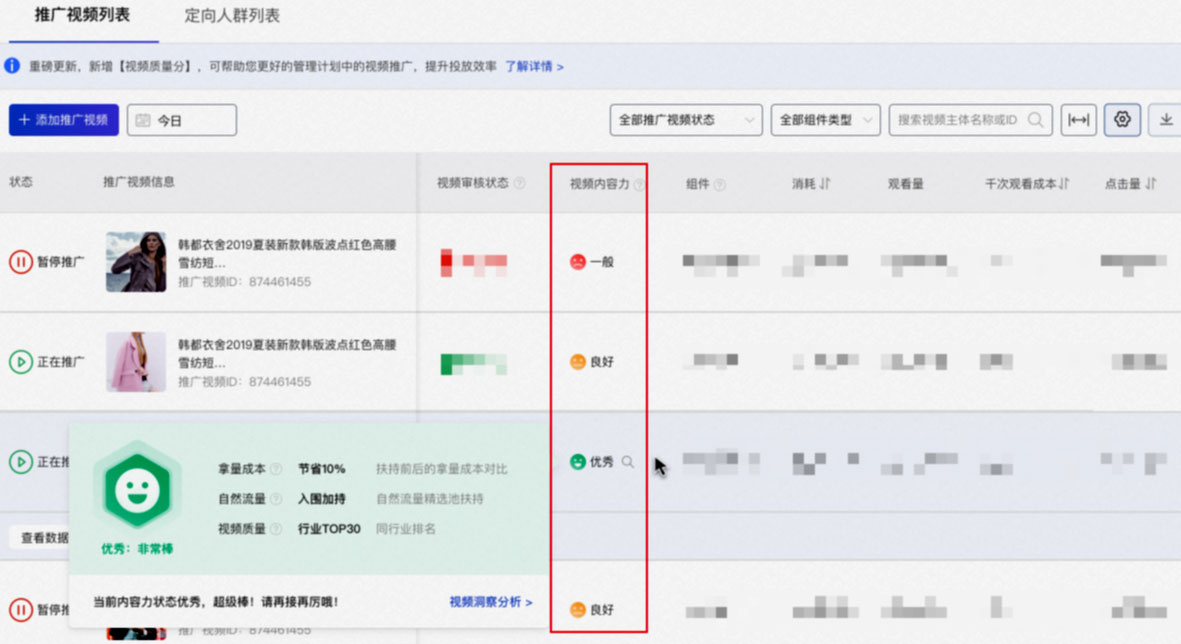Click the search magnifier icon in the search box
Screen dimensions: 1181x644
point(1036,120)
